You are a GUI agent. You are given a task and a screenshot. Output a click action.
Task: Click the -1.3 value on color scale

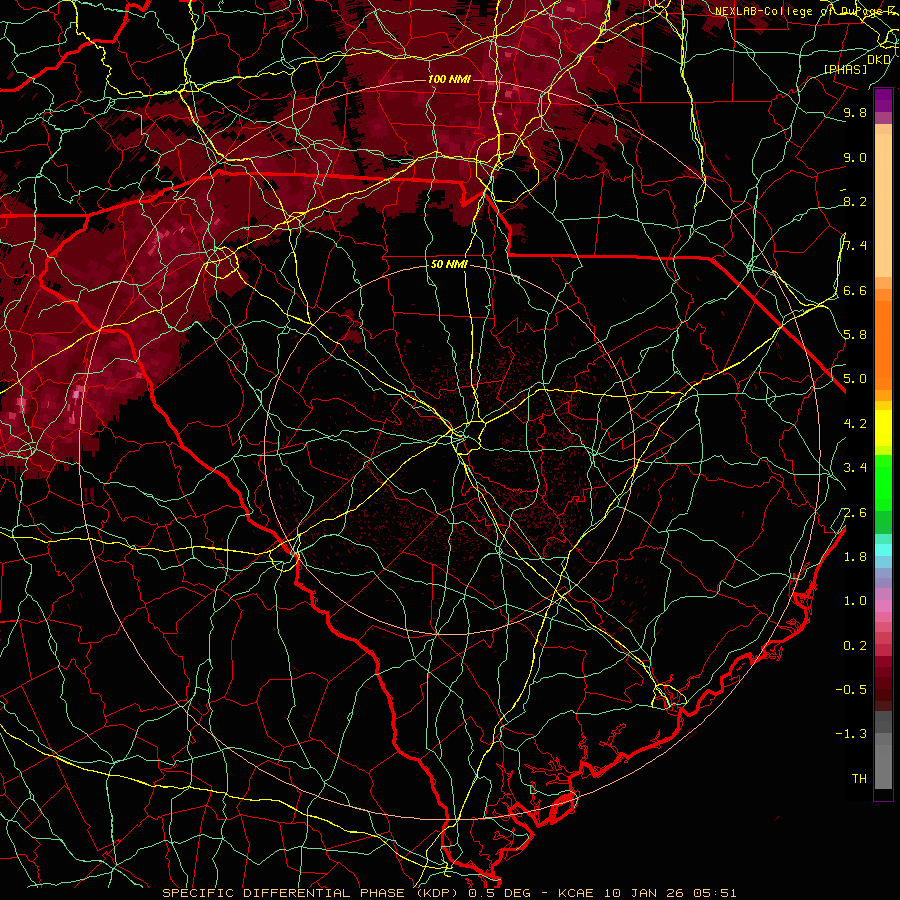[851, 734]
